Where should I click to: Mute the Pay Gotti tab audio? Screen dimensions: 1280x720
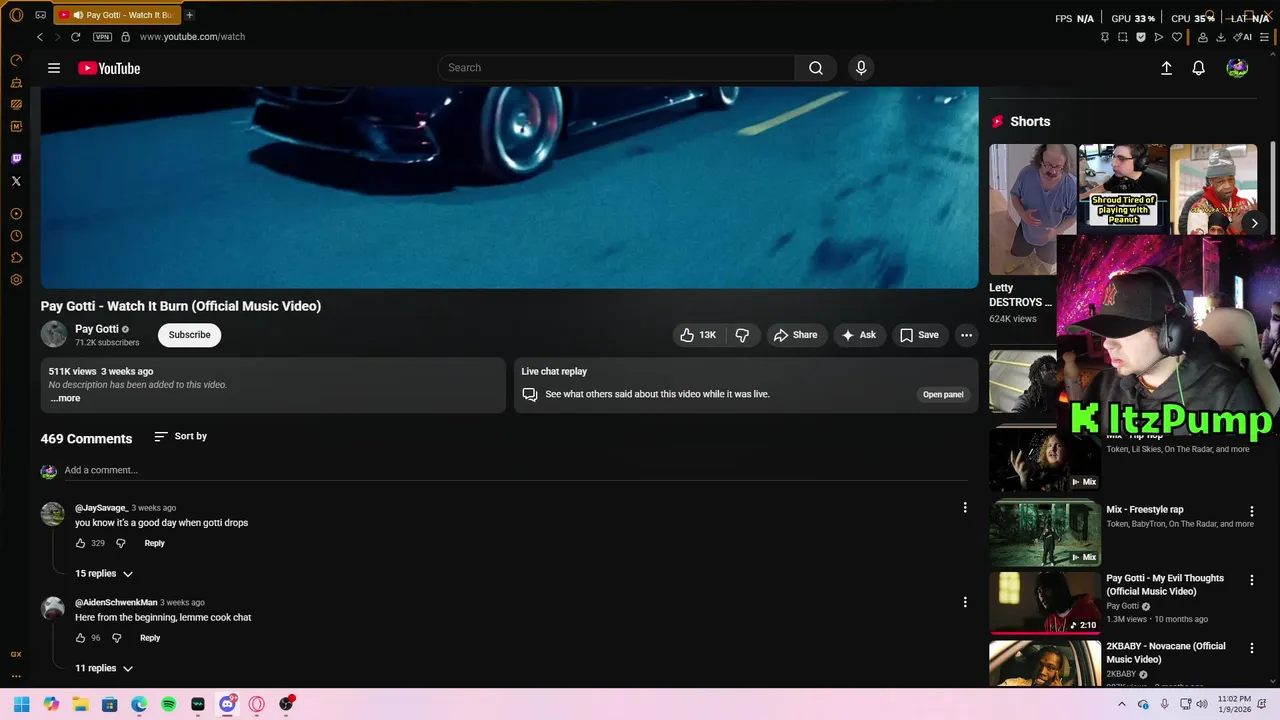coord(77,15)
